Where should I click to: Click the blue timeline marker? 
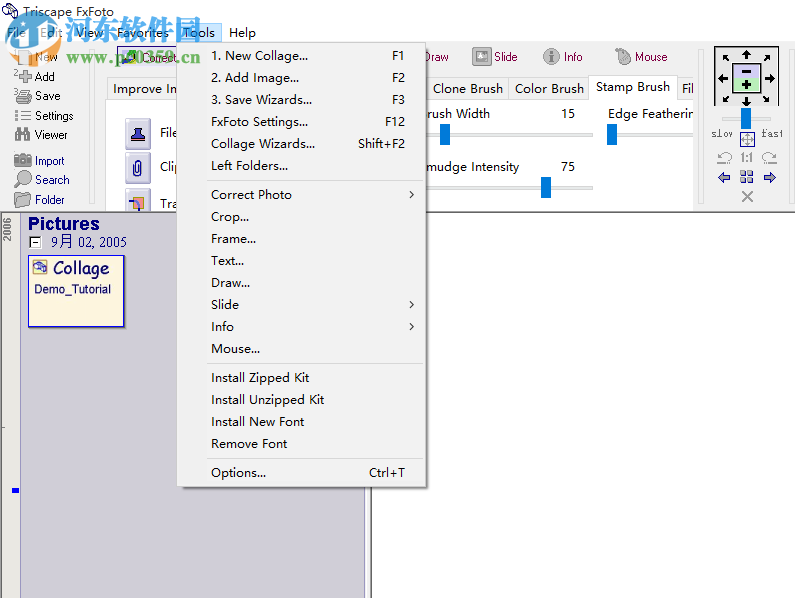click(15, 490)
